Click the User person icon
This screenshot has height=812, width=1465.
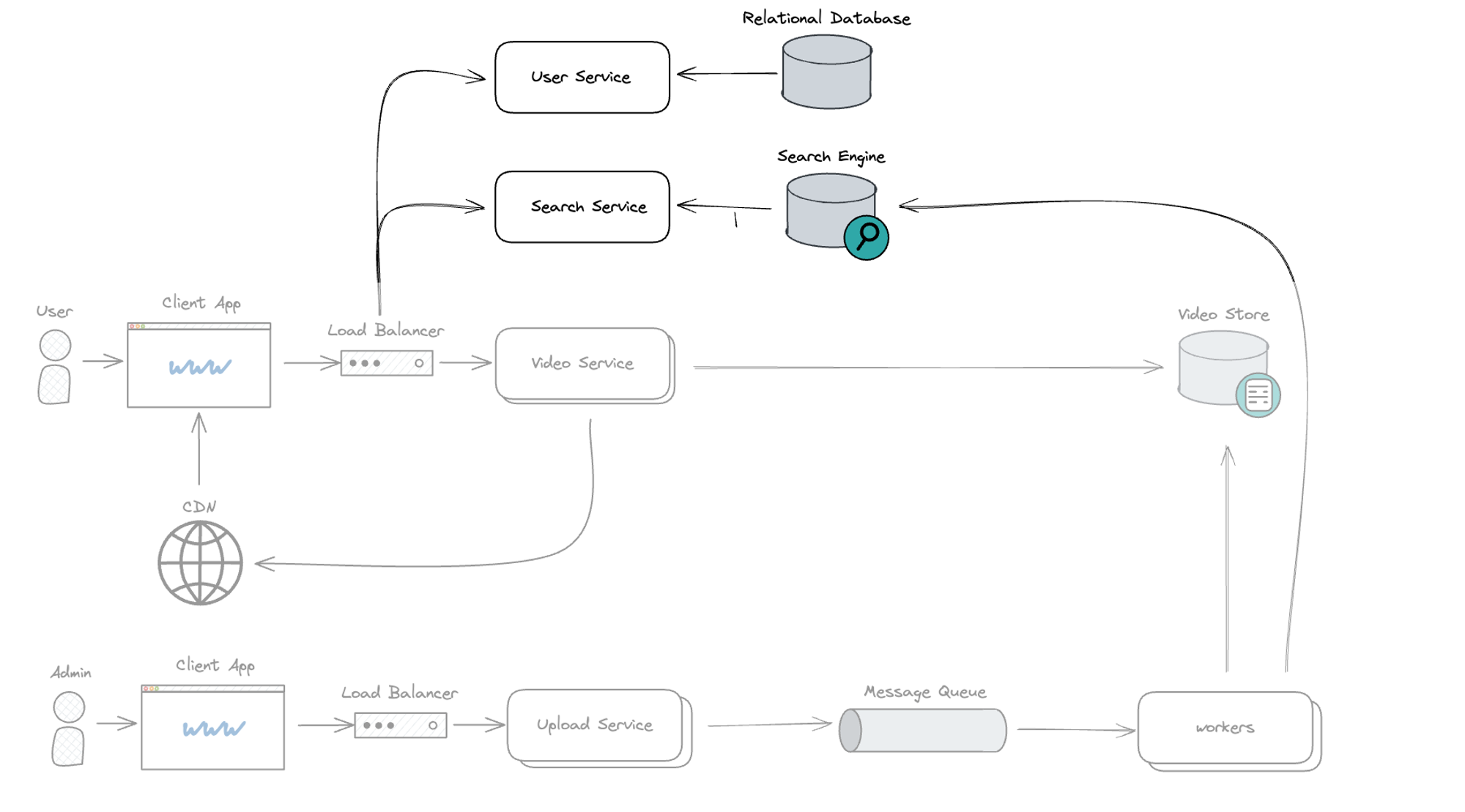[x=55, y=367]
